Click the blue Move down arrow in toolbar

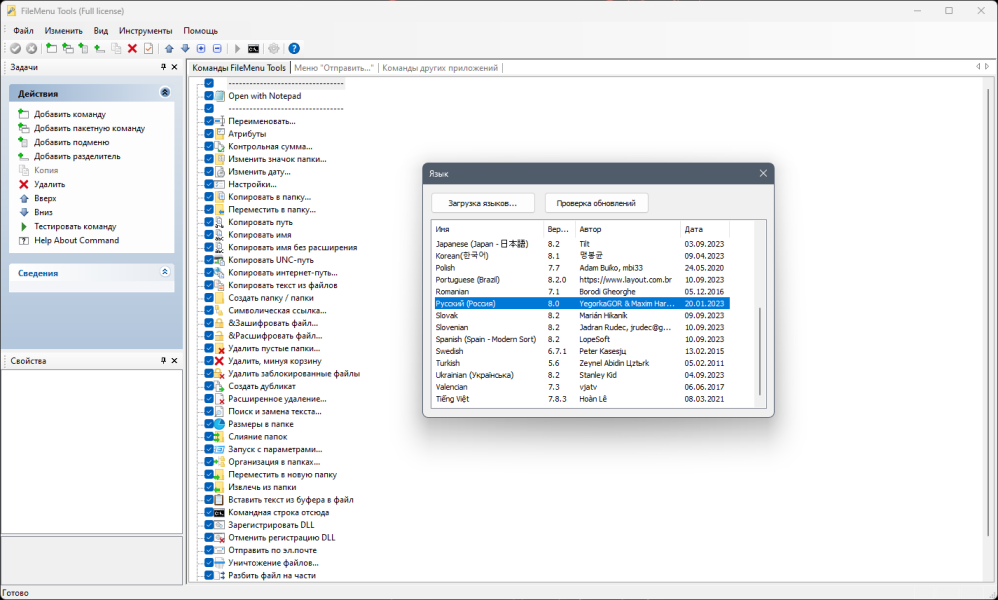pyautogui.click(x=185, y=48)
